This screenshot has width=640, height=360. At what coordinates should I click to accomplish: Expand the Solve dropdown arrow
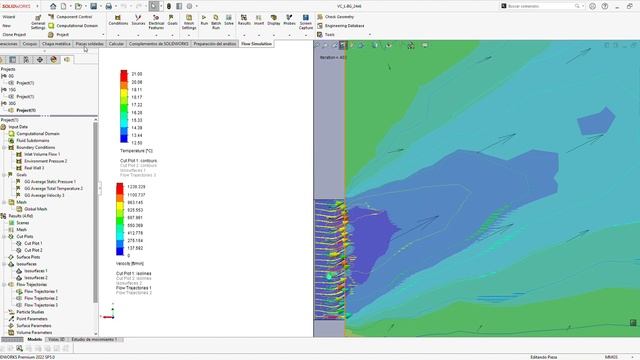tap(229, 35)
